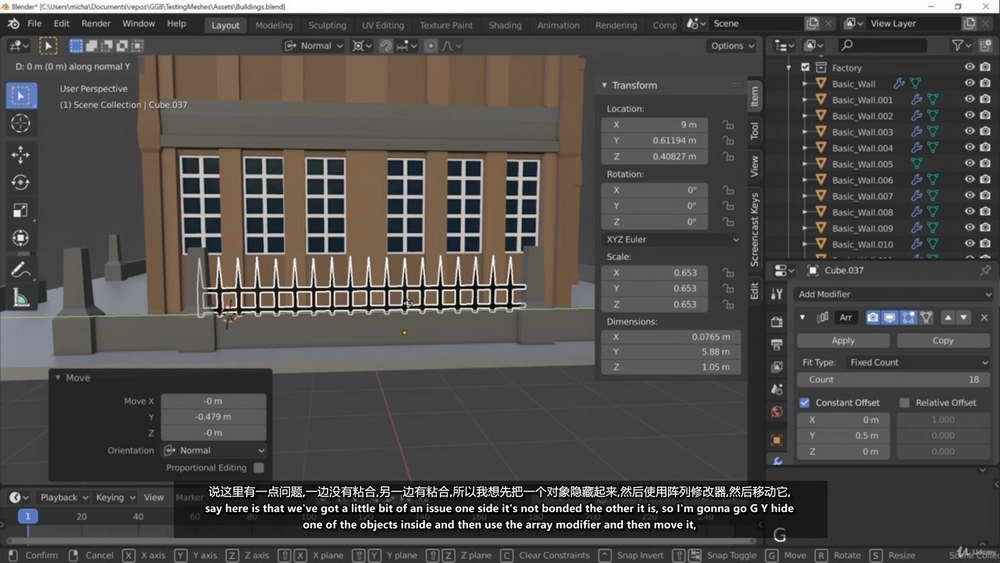
Task: Lock the Scale Y value
Action: pos(728,289)
